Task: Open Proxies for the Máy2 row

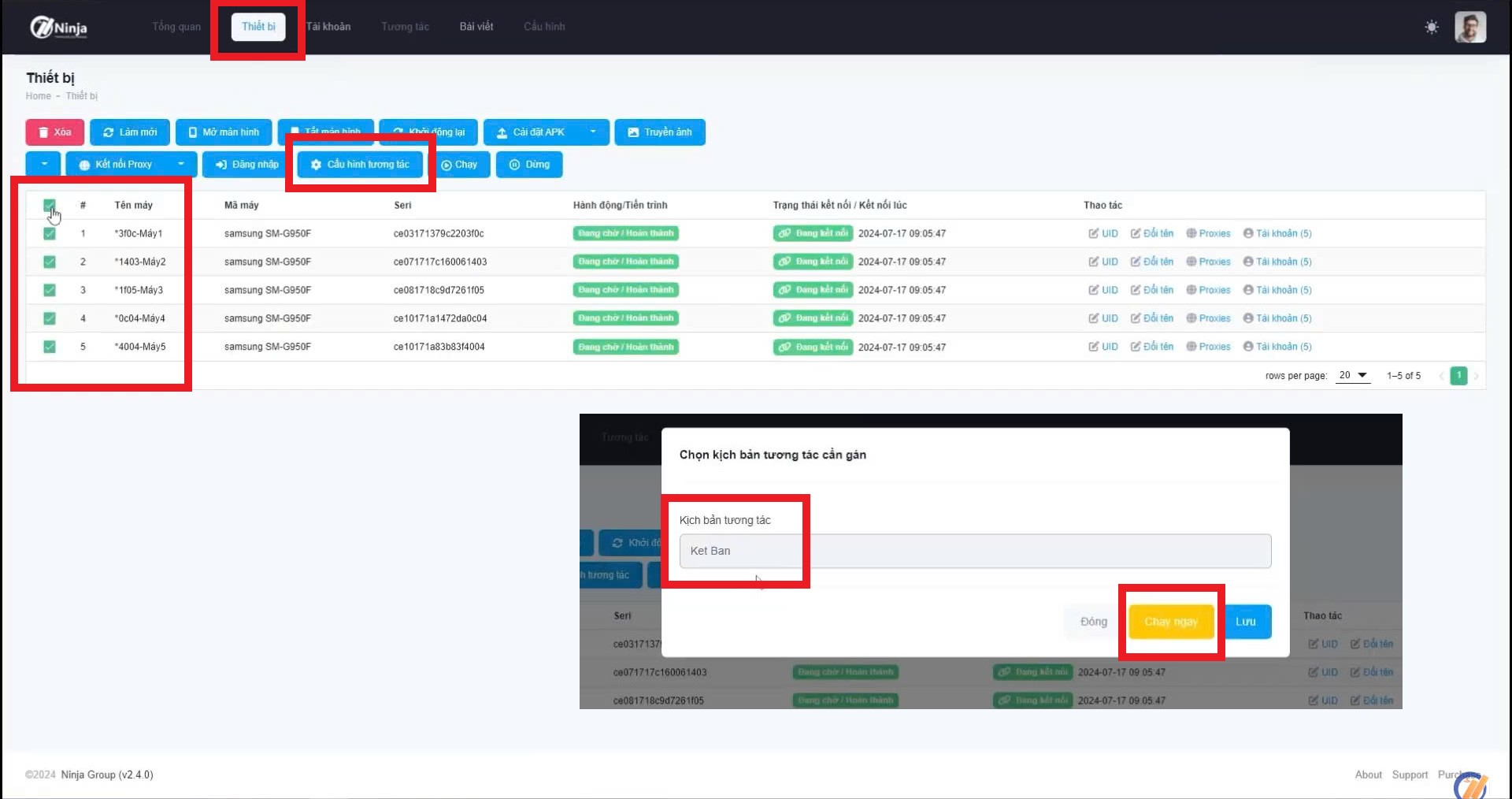Action: pyautogui.click(x=1208, y=262)
